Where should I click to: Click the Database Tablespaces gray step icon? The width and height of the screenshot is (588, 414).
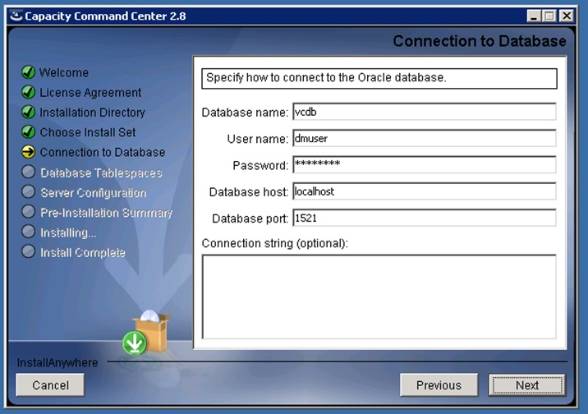tap(28, 172)
